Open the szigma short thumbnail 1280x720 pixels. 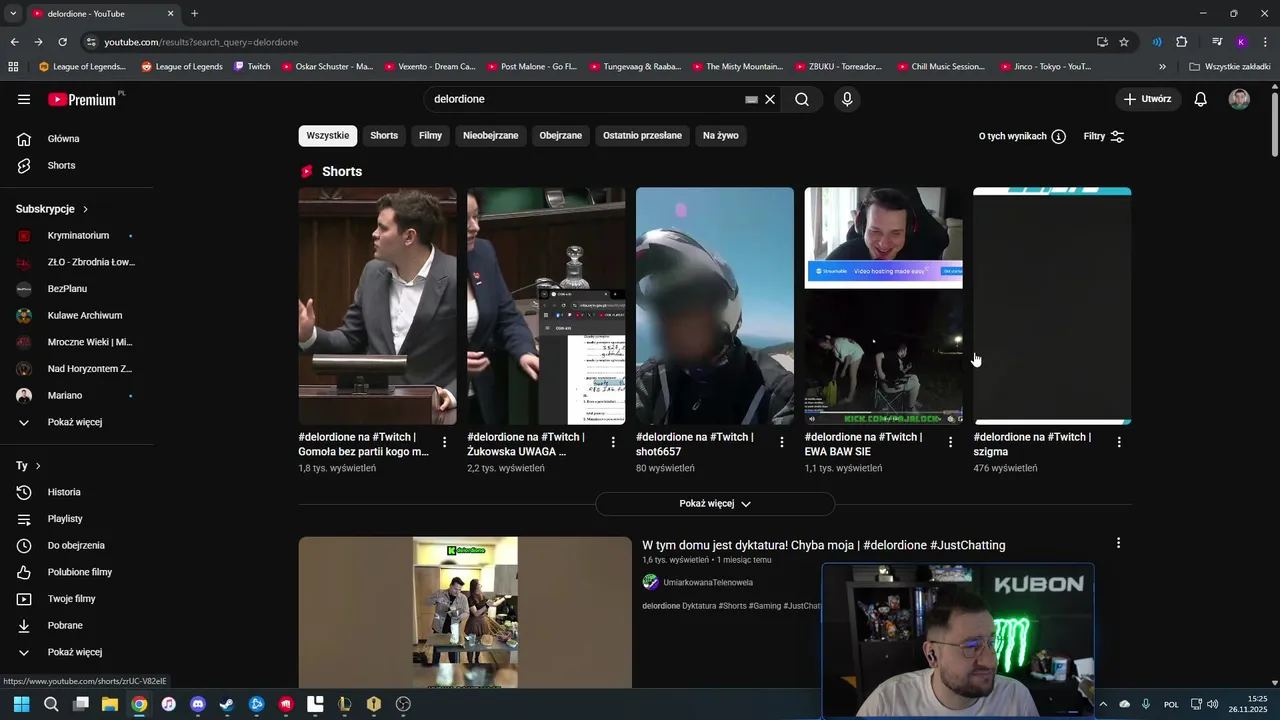(x=1052, y=306)
